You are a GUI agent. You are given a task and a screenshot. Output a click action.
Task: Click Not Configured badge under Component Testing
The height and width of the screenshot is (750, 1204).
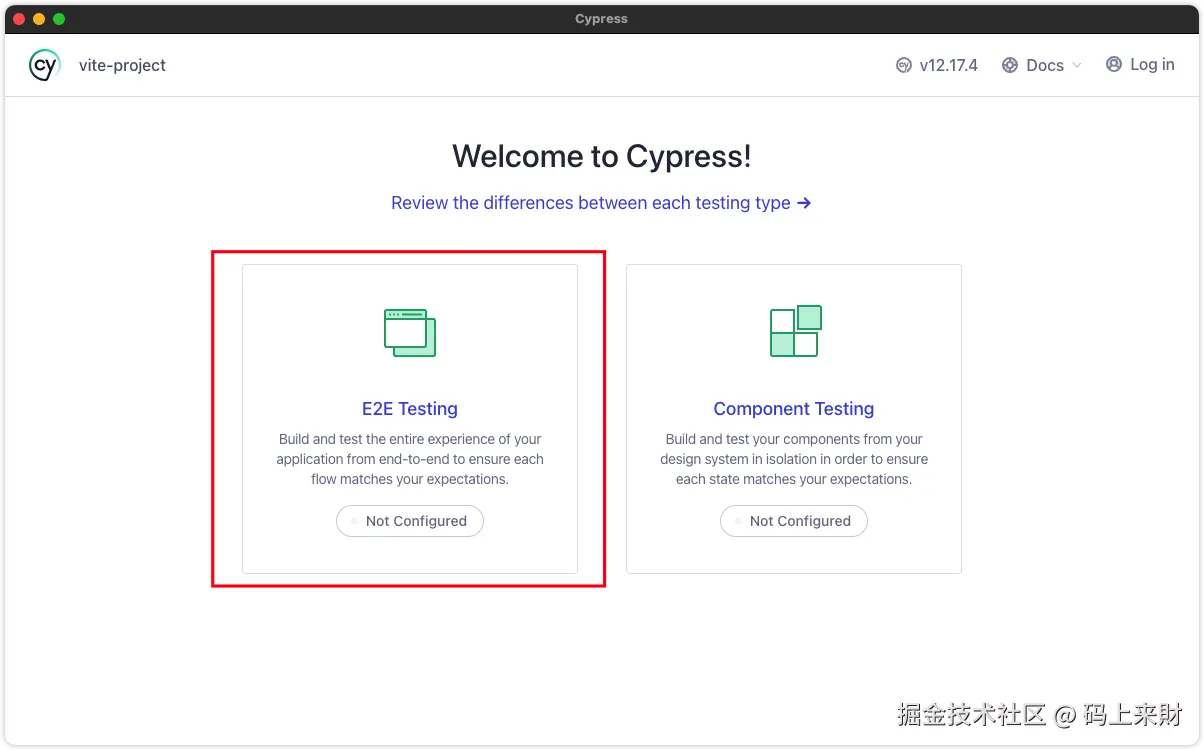(x=794, y=521)
